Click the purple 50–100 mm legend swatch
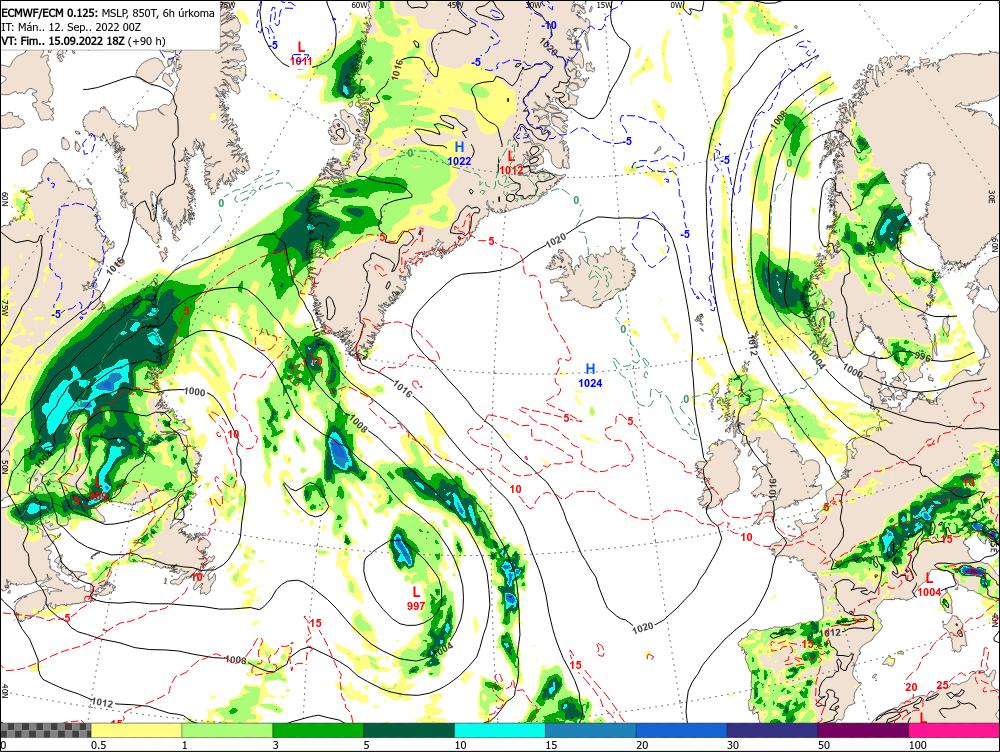 coord(863,730)
